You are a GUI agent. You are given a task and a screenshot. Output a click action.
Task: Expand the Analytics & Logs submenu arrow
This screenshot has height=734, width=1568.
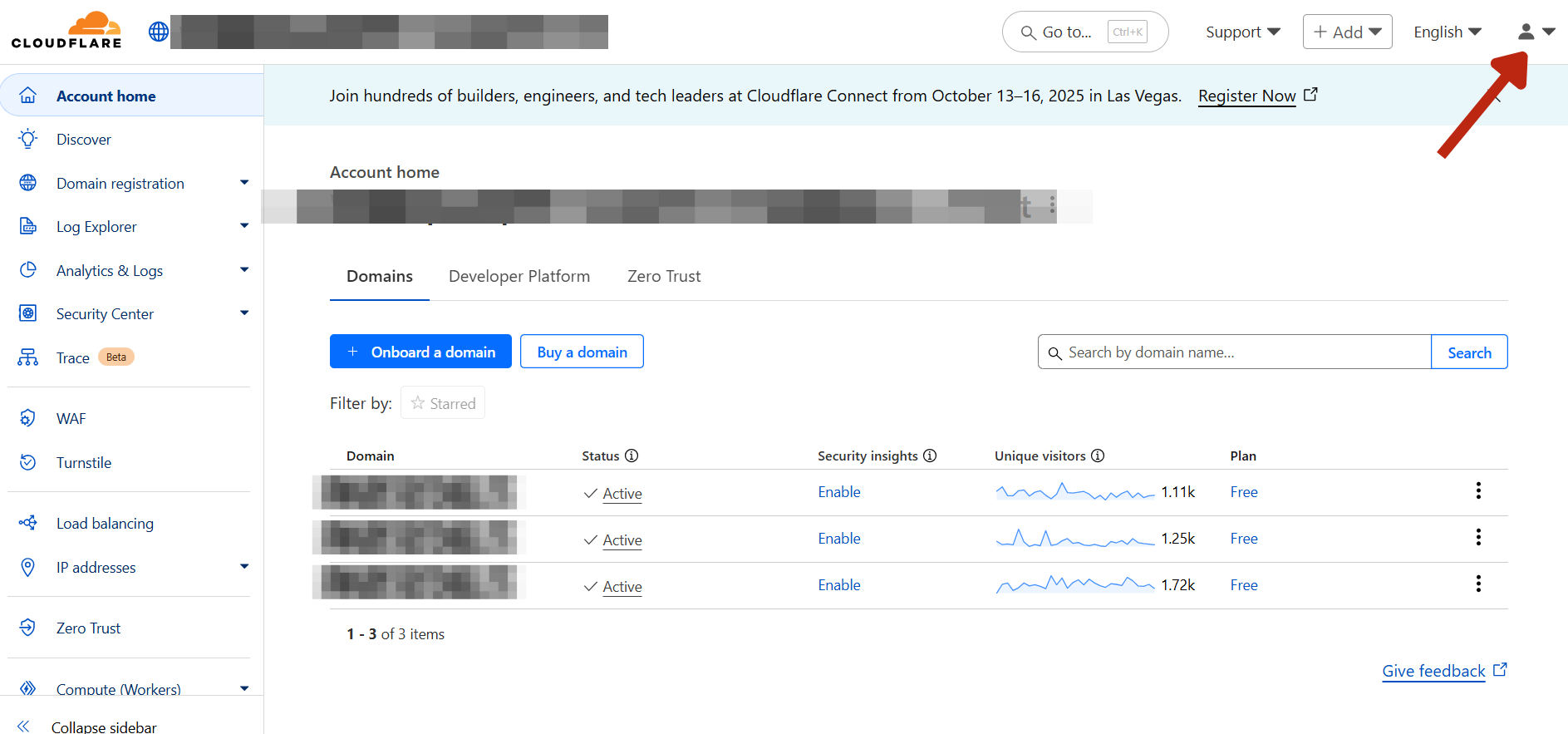pos(244,269)
